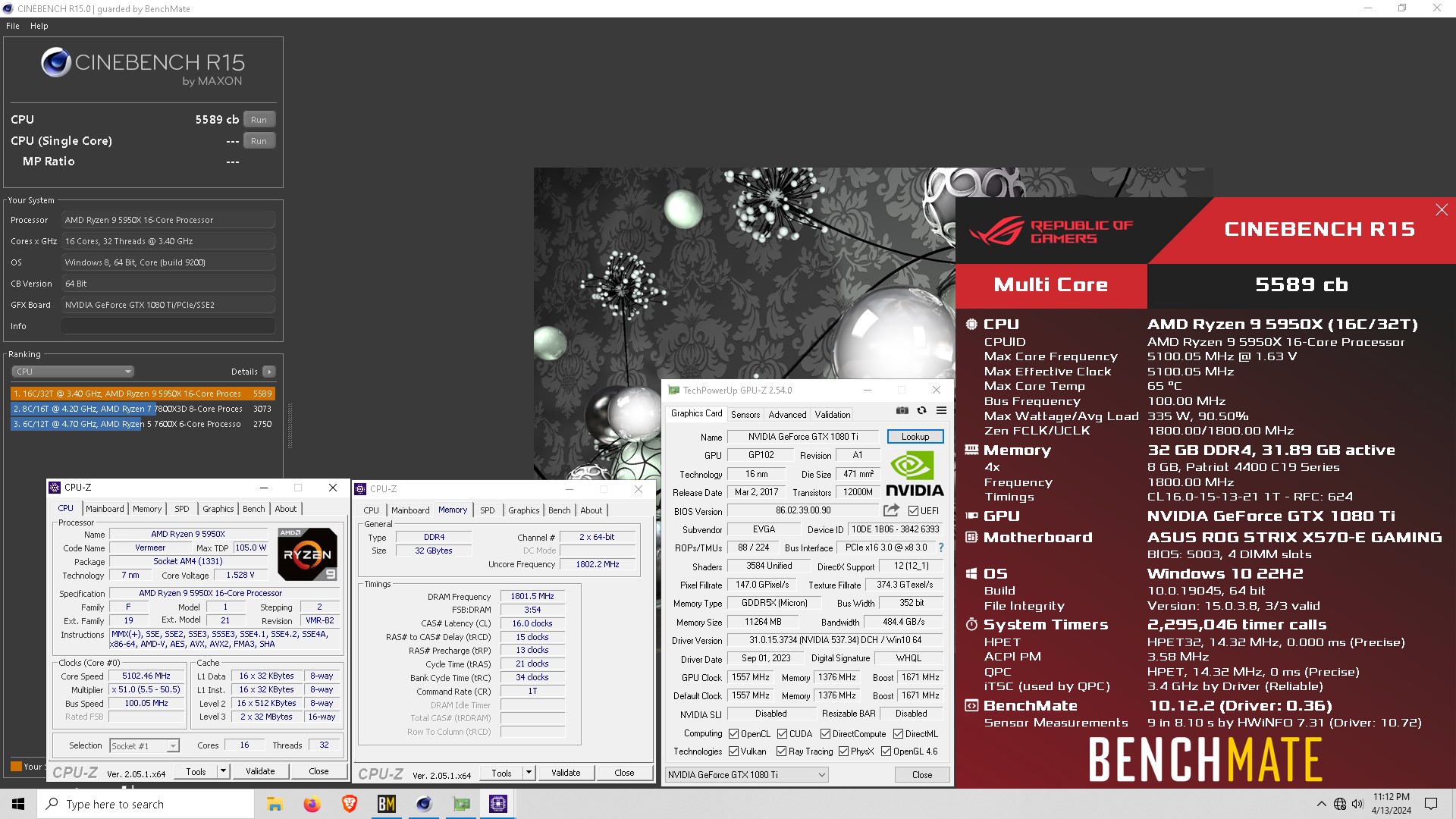Select the Ryzen 5 7600X ranking row
The image size is (1456, 819).
143,424
